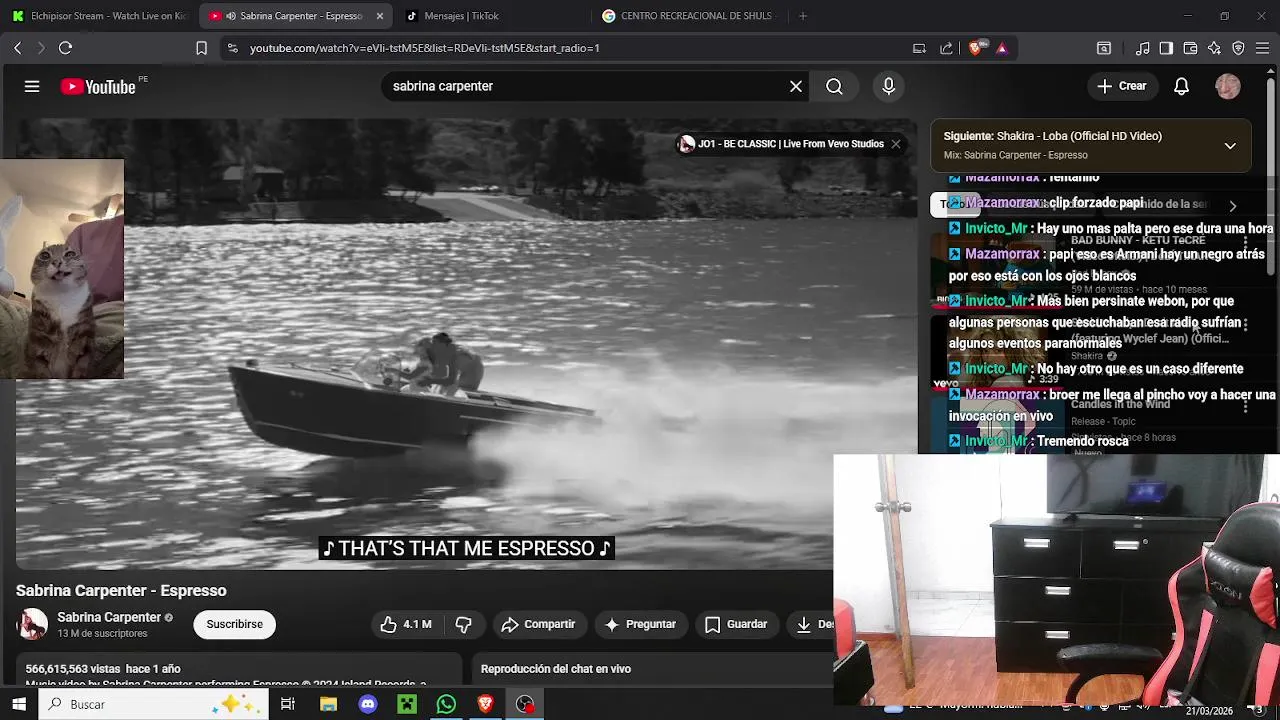Switch to Mensajes TikTok tab
Viewport: 1280px width, 720px height.
[460, 16]
